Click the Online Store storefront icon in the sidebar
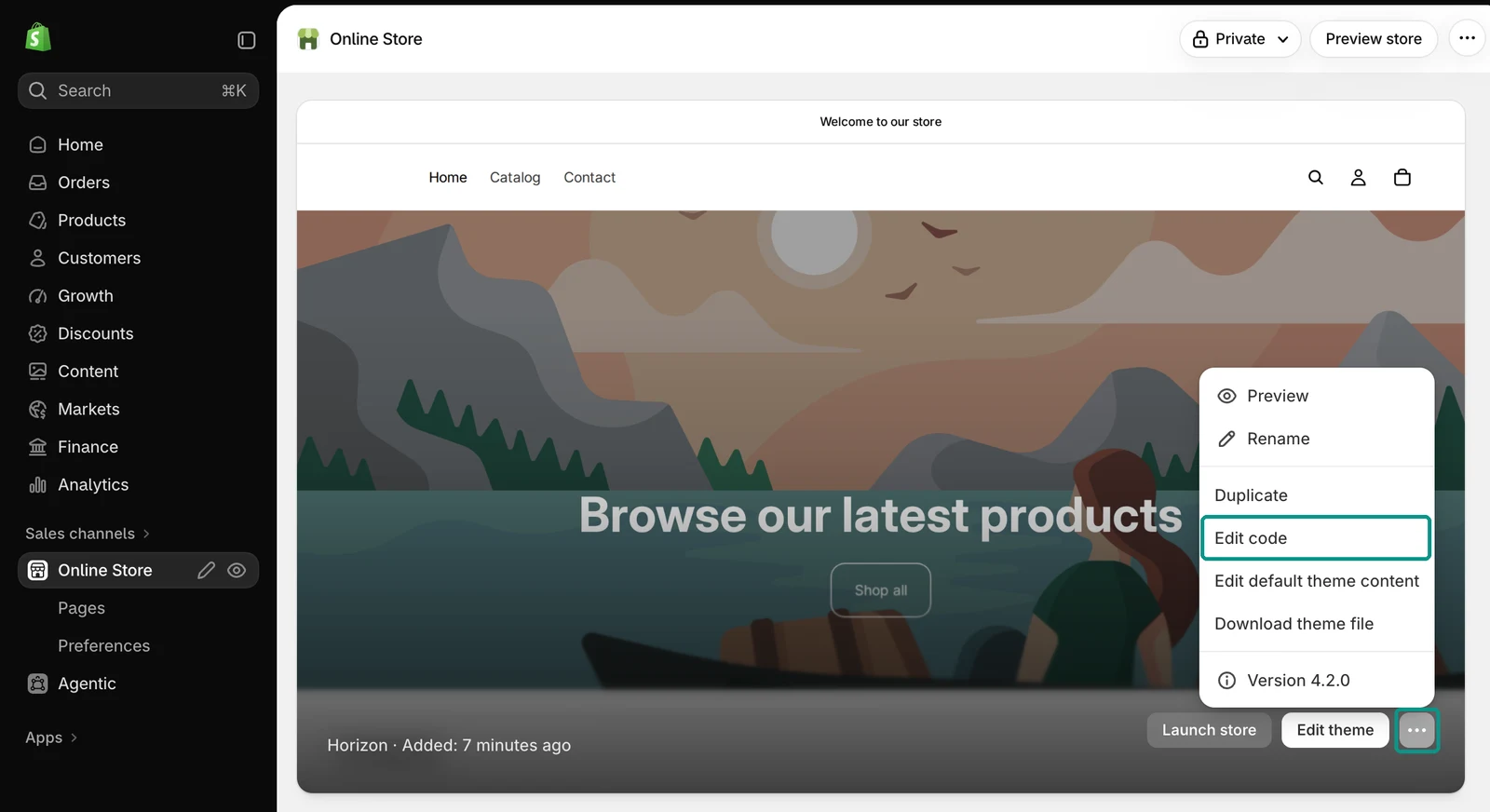The image size is (1490, 812). [x=37, y=570]
